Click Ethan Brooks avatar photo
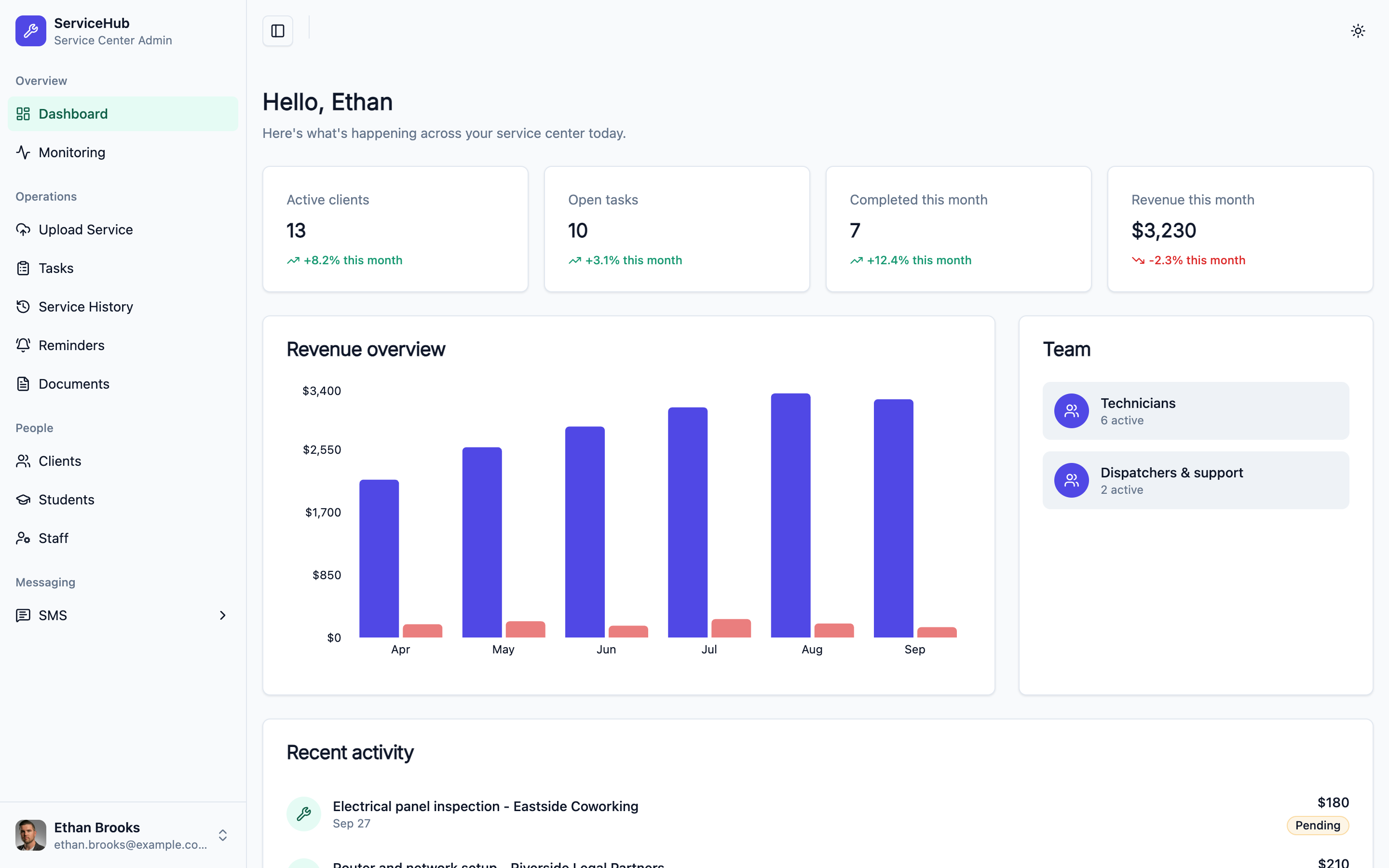The image size is (1389, 868). pyautogui.click(x=30, y=835)
